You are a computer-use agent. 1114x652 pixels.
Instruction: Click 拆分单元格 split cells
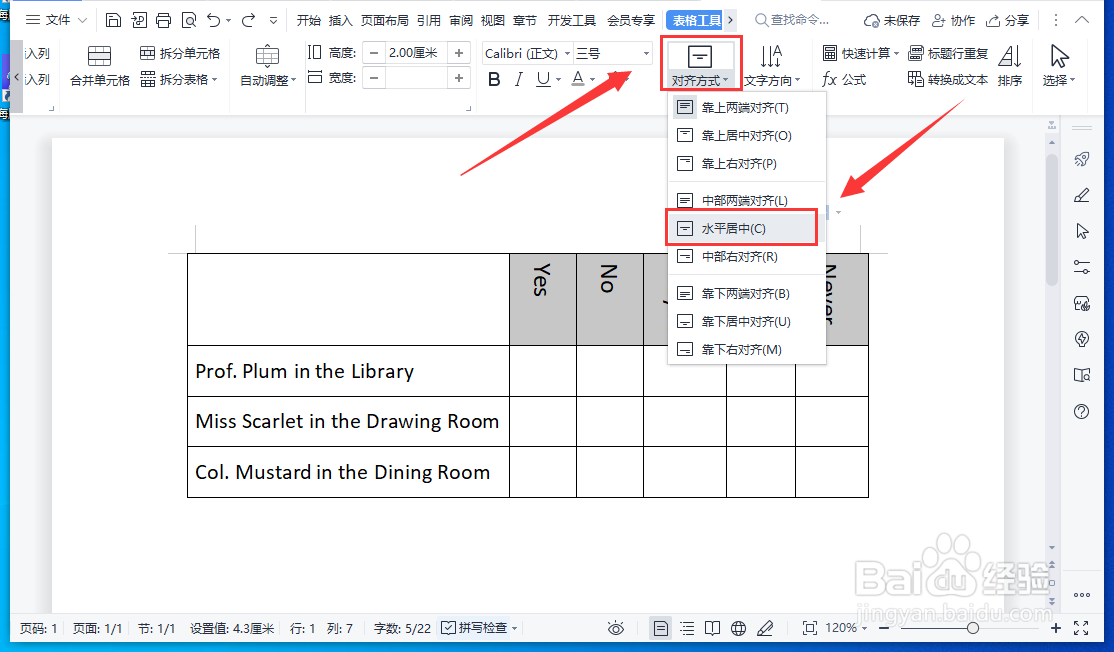coord(180,53)
